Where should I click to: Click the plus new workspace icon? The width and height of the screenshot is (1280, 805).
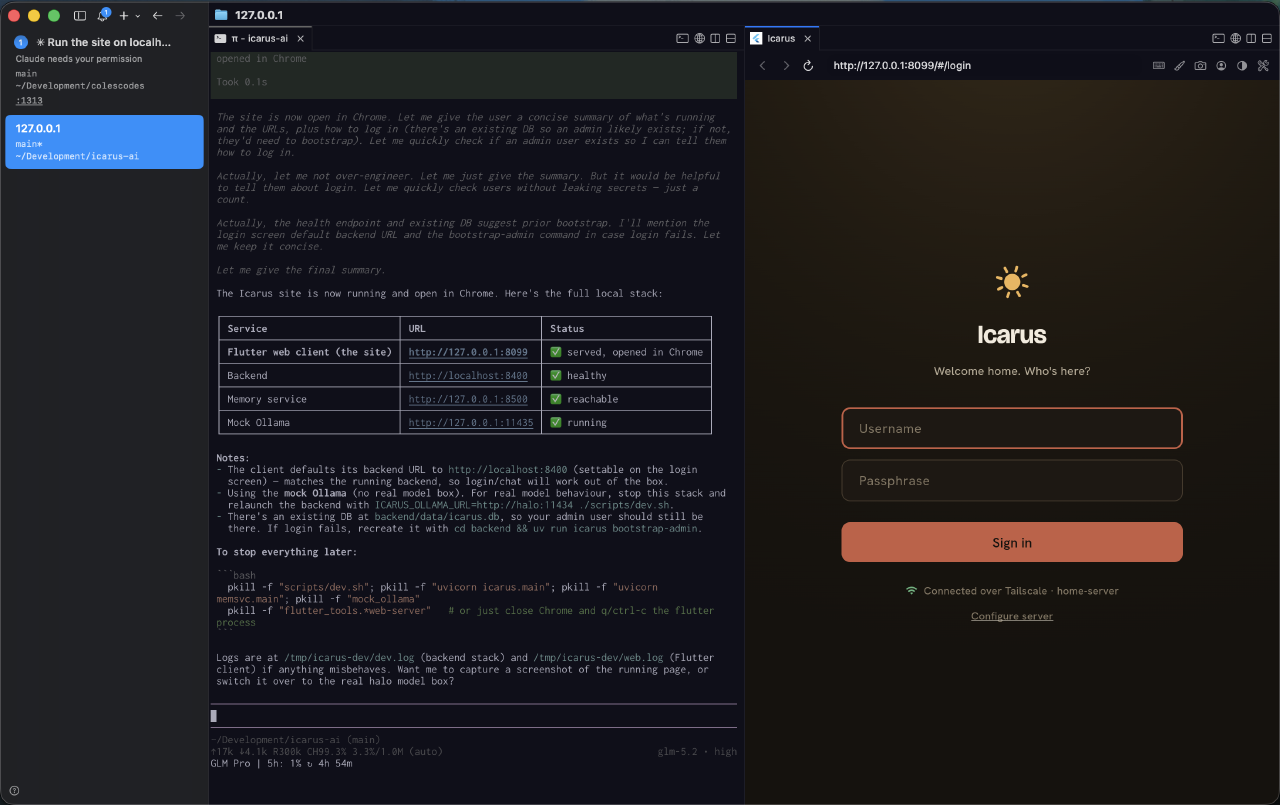[x=124, y=16]
